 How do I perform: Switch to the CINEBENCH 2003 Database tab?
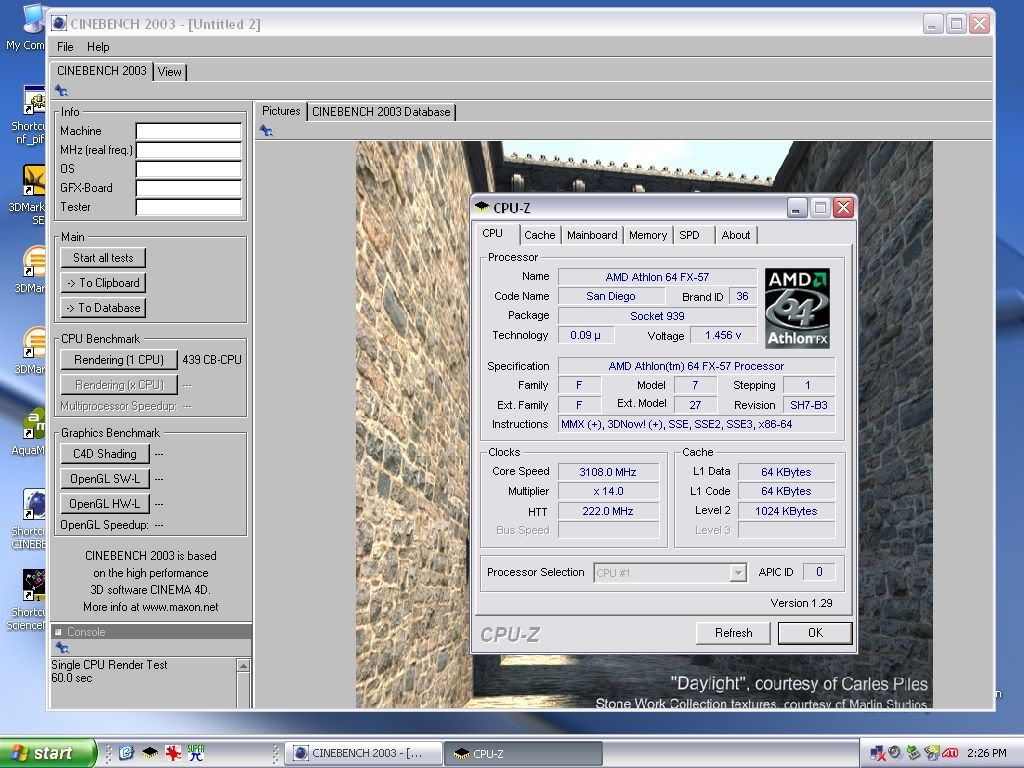tap(381, 112)
